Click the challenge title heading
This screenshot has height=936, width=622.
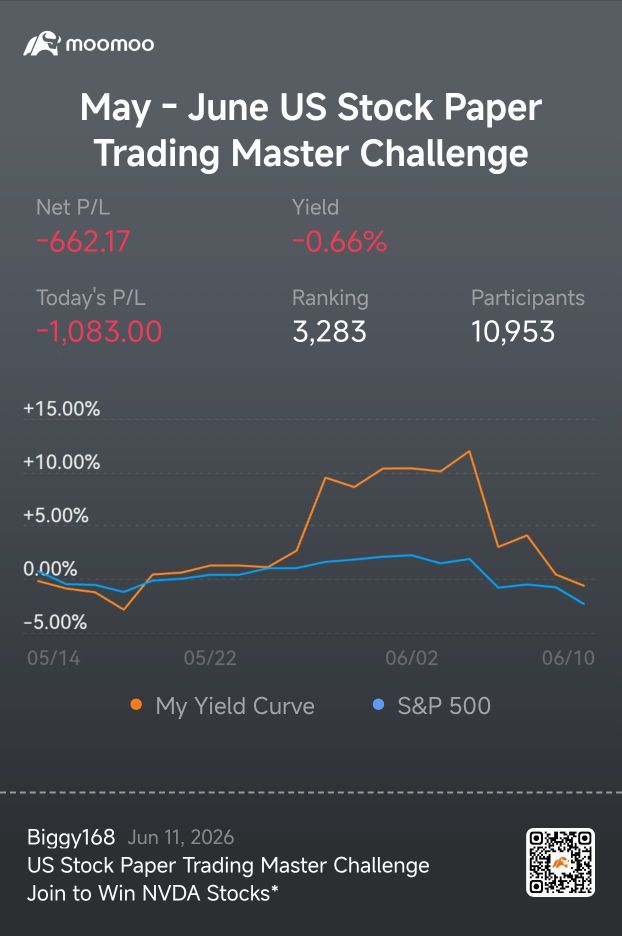pyautogui.click(x=311, y=130)
